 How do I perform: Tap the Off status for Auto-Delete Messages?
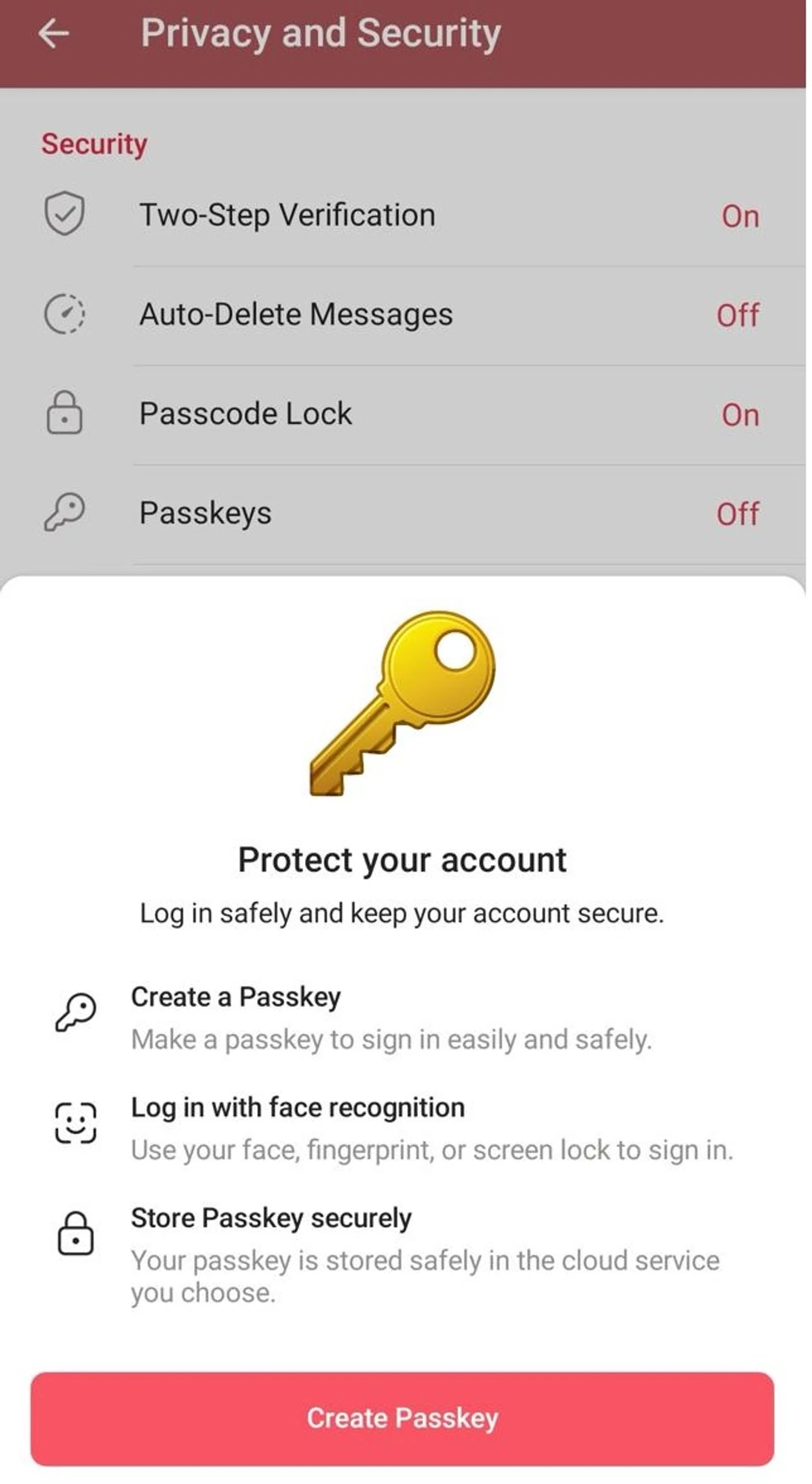click(x=738, y=316)
